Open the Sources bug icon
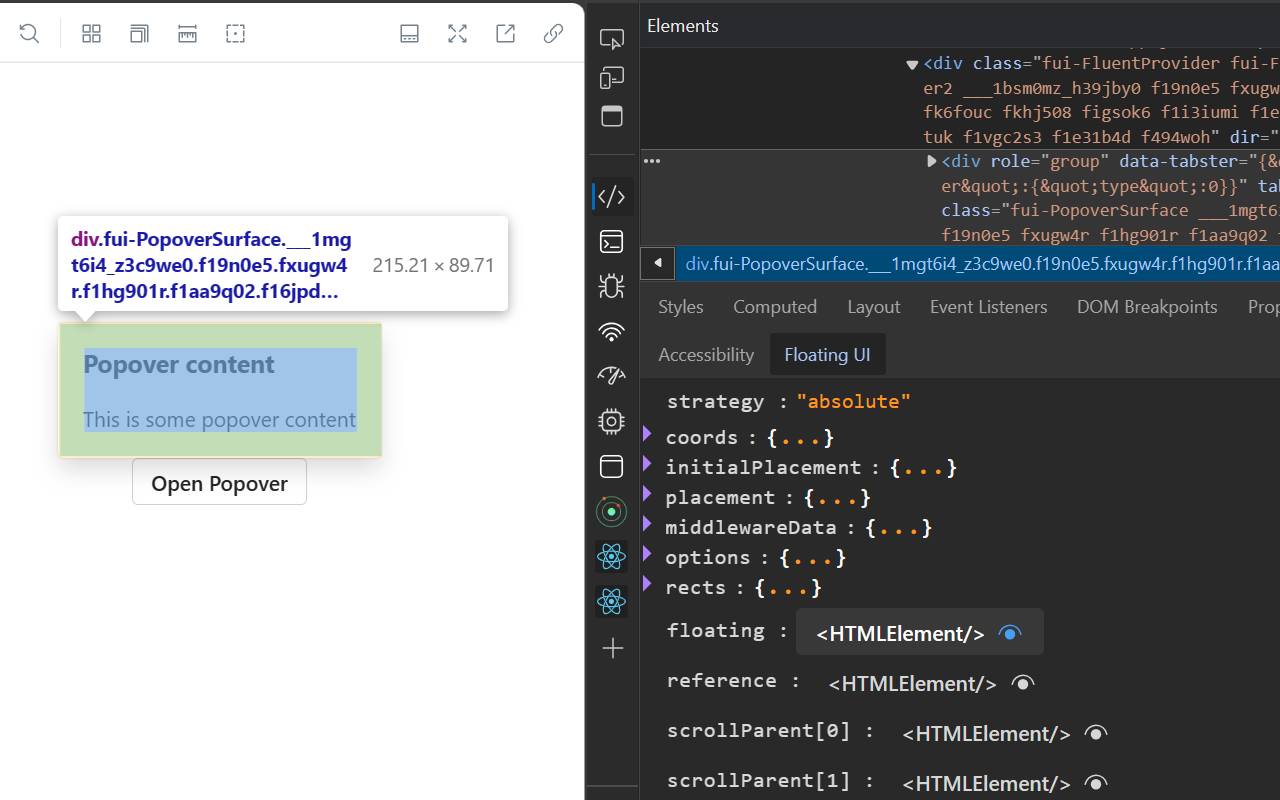This screenshot has height=800, width=1280. [611, 286]
